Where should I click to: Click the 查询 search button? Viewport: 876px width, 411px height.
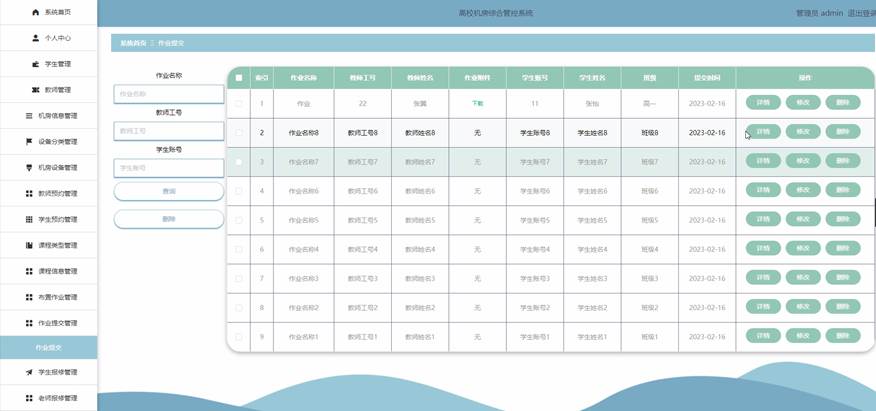pyautogui.click(x=169, y=192)
